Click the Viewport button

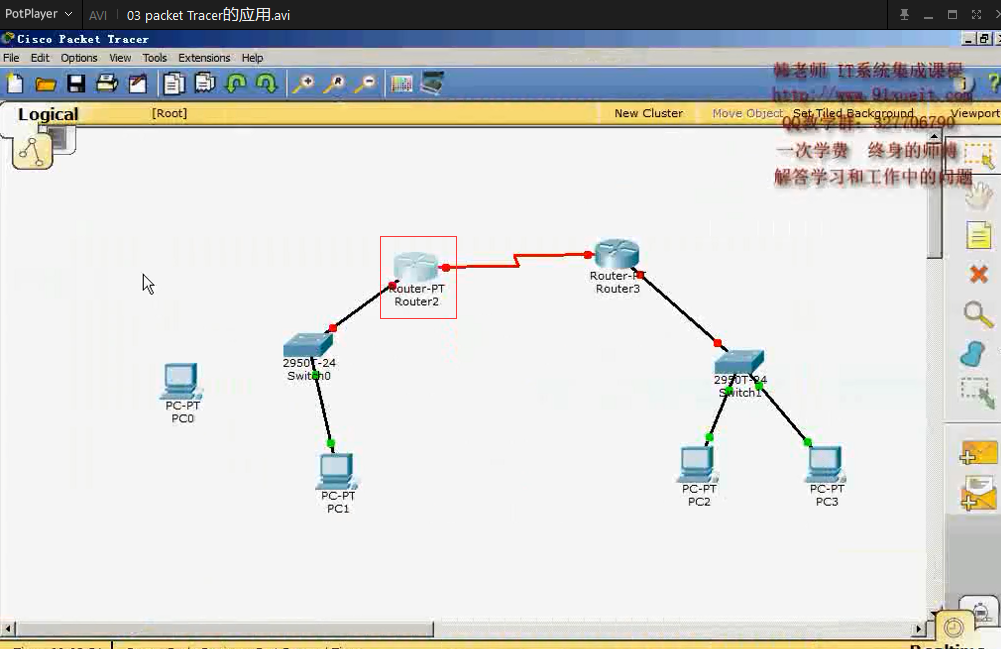pos(975,113)
